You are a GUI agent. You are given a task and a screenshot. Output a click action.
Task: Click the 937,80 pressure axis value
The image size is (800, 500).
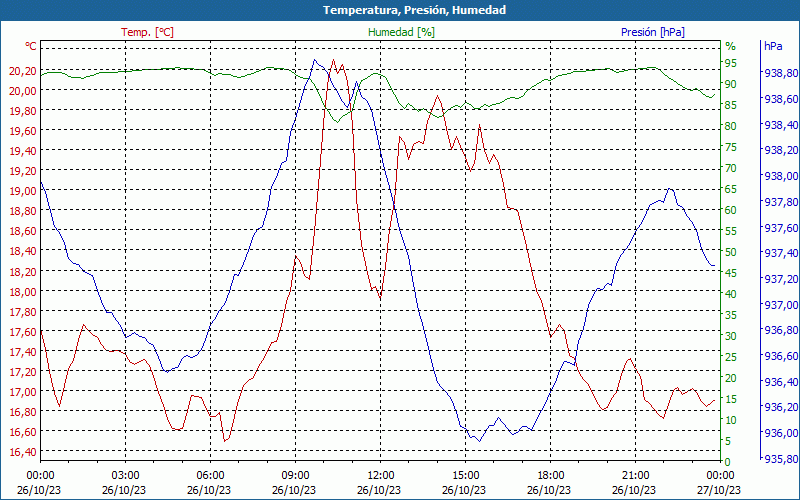781,202
